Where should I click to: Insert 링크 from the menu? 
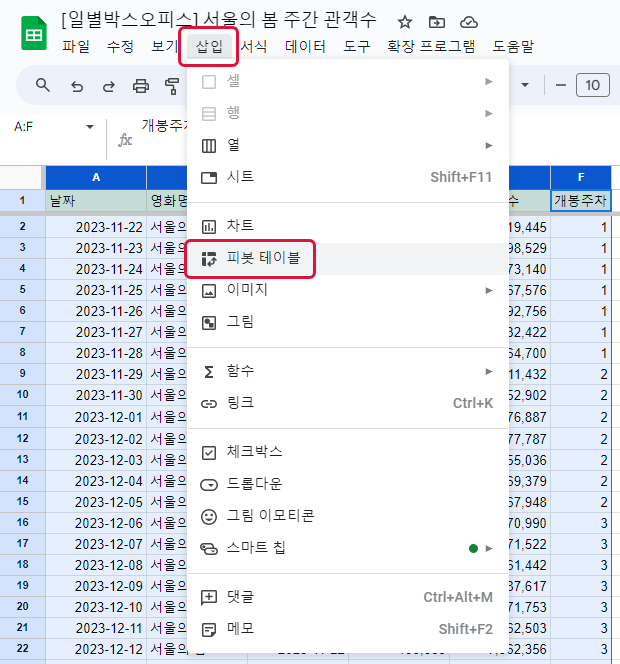click(240, 403)
